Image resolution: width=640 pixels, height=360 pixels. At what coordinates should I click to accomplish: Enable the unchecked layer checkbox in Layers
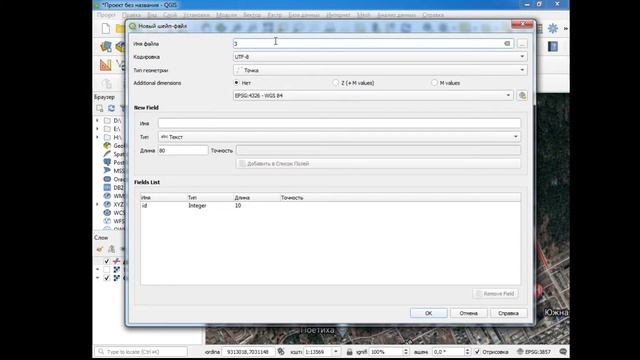(107, 269)
